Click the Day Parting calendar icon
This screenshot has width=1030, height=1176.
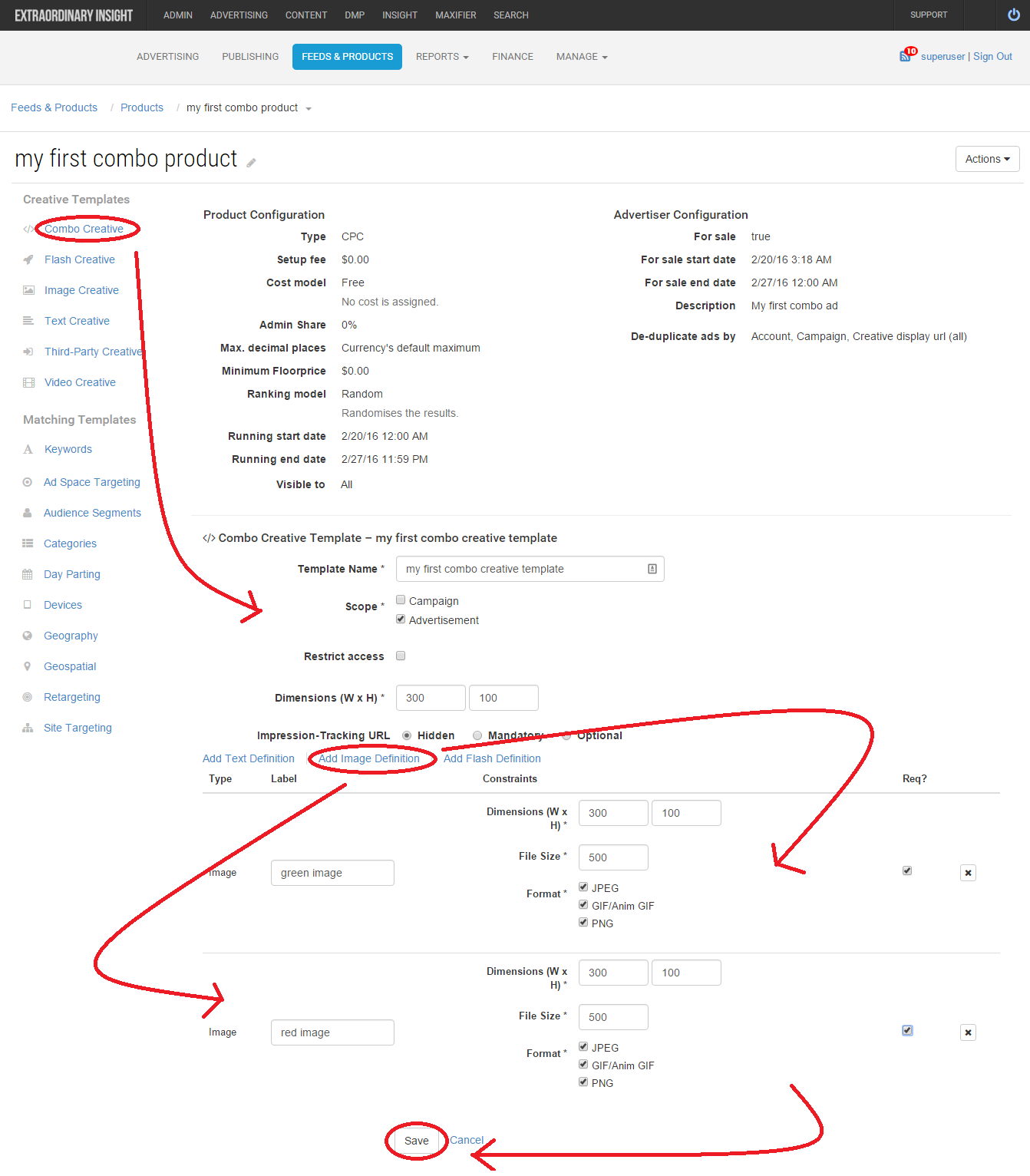pos(28,574)
